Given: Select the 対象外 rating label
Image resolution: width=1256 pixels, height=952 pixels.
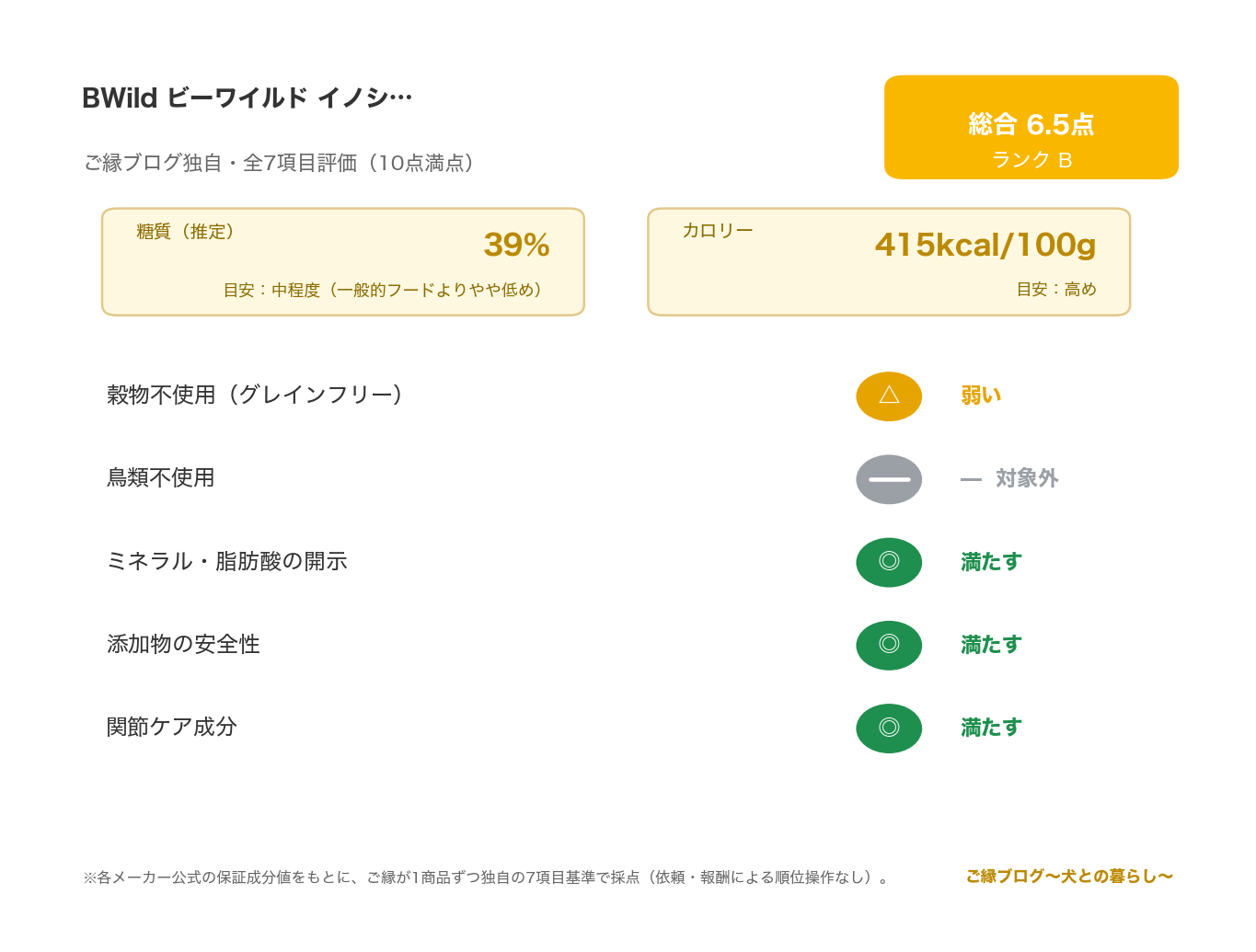Looking at the screenshot, I should click(x=1027, y=478).
